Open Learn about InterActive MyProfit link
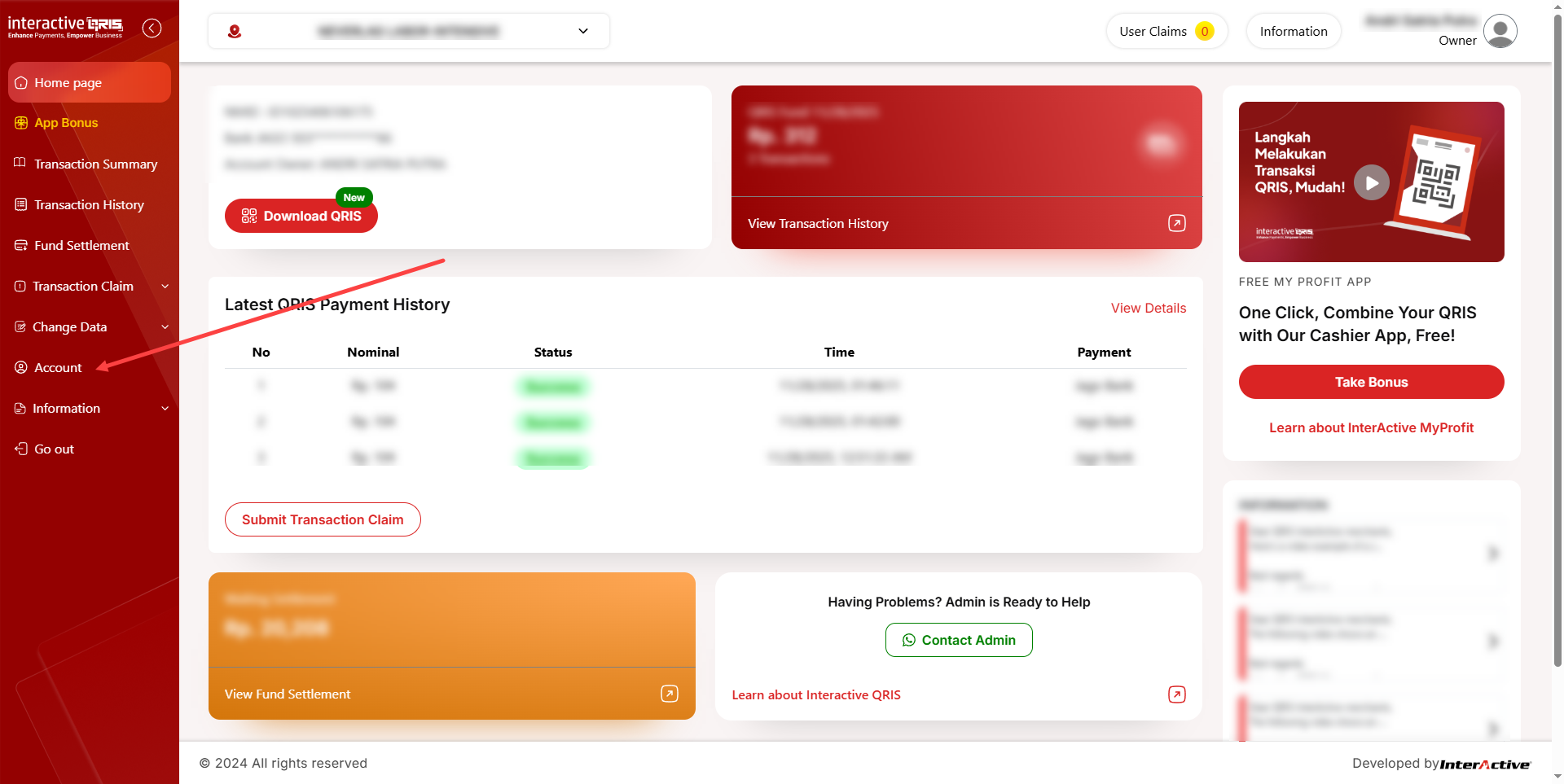1564x784 pixels. 1372,427
